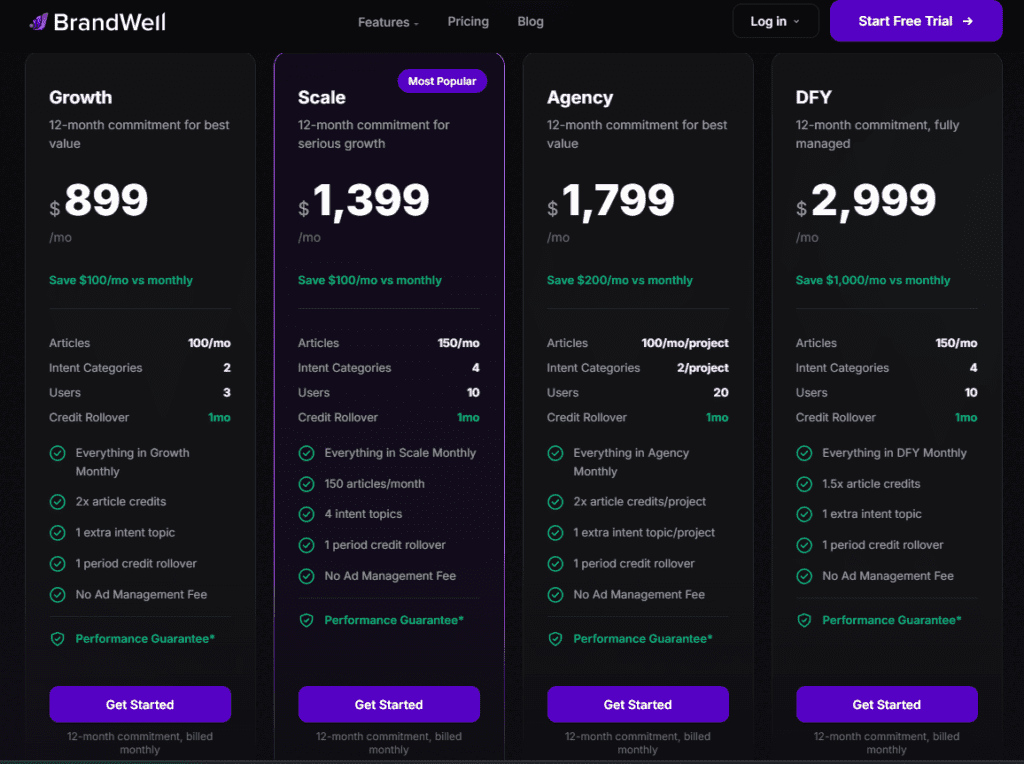Click the shield icon beside Scale Performance Guarantee

[306, 621]
